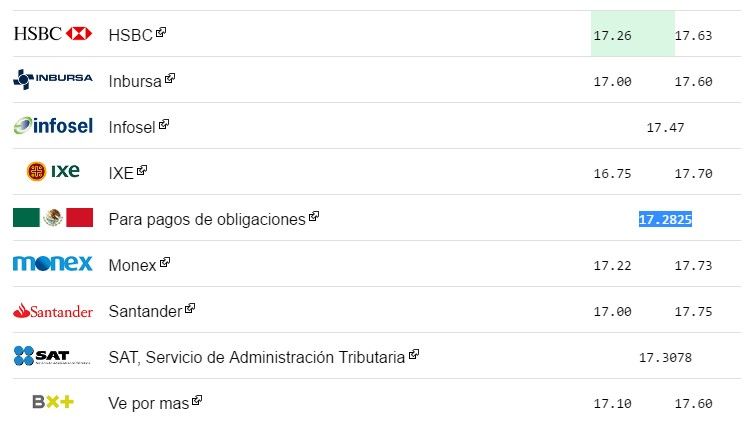
Task: Click the highlighted 17.2825 rate value
Action: click(665, 219)
